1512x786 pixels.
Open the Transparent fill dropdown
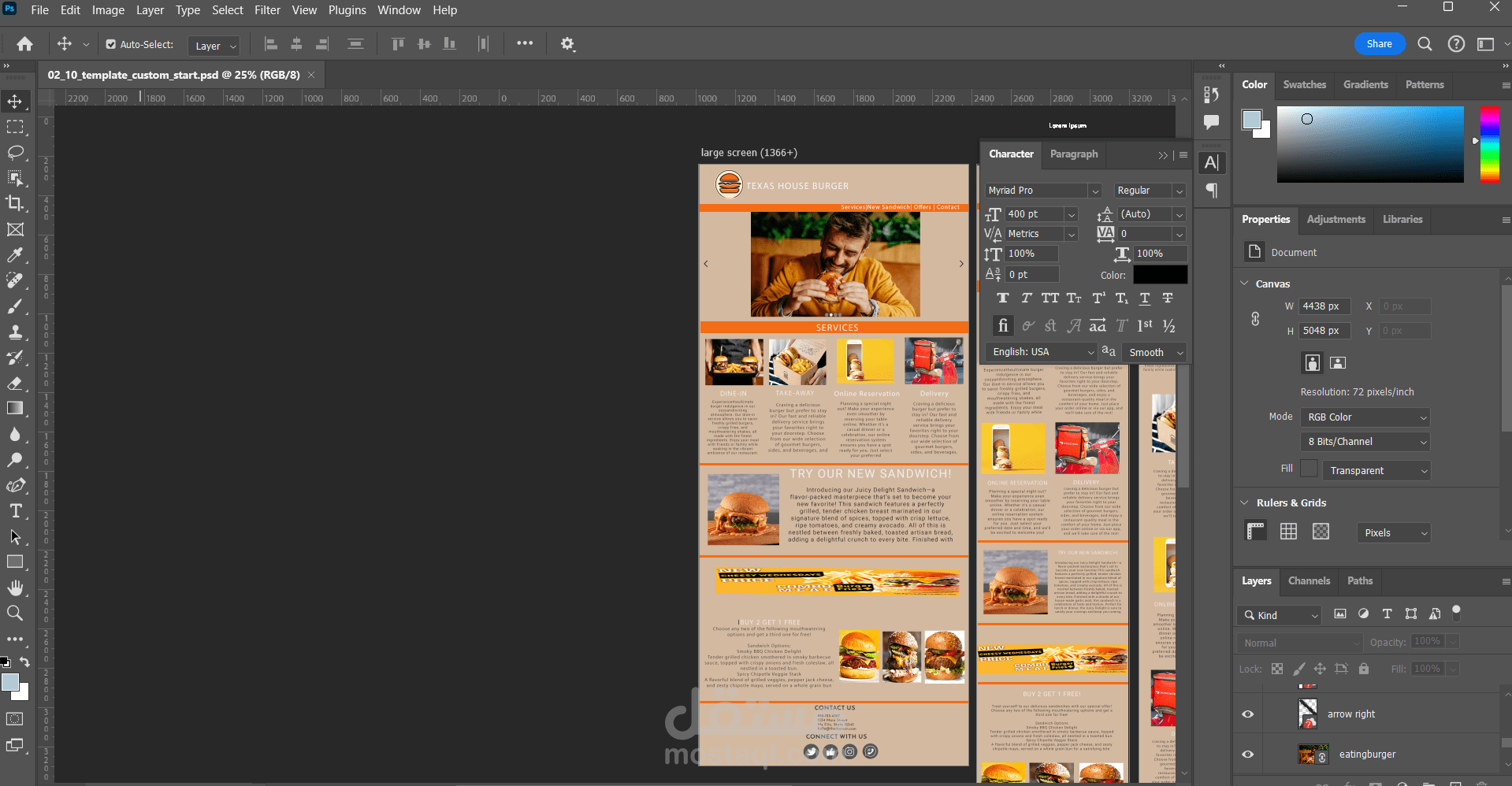[x=1376, y=470]
